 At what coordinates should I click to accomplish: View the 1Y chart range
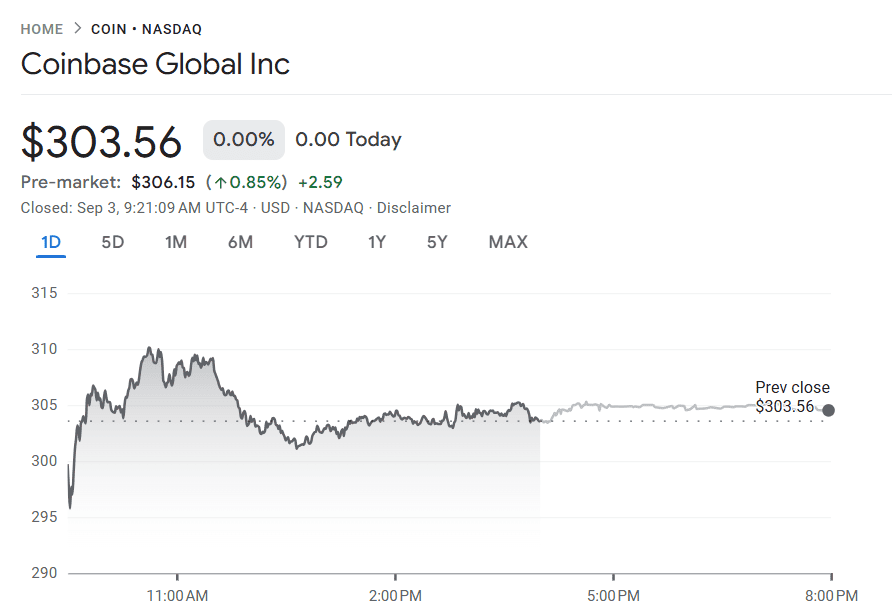377,242
